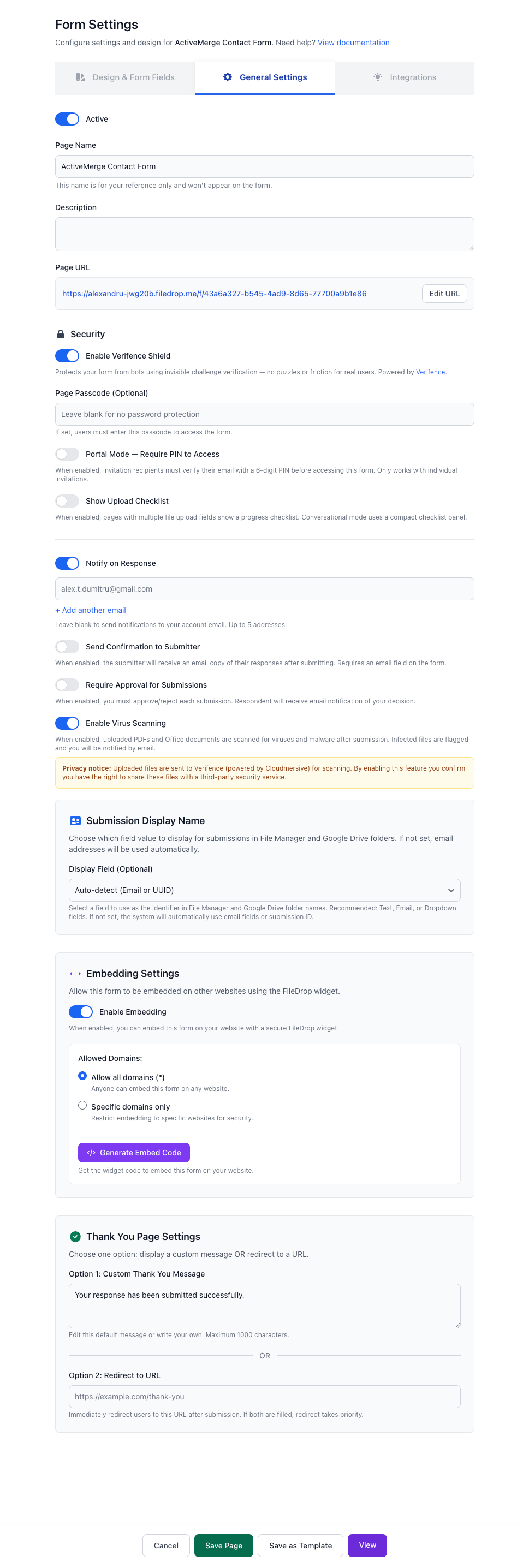Click code icon inside Generate Embed Code button
This screenshot has height=1568, width=517.
(91, 1152)
